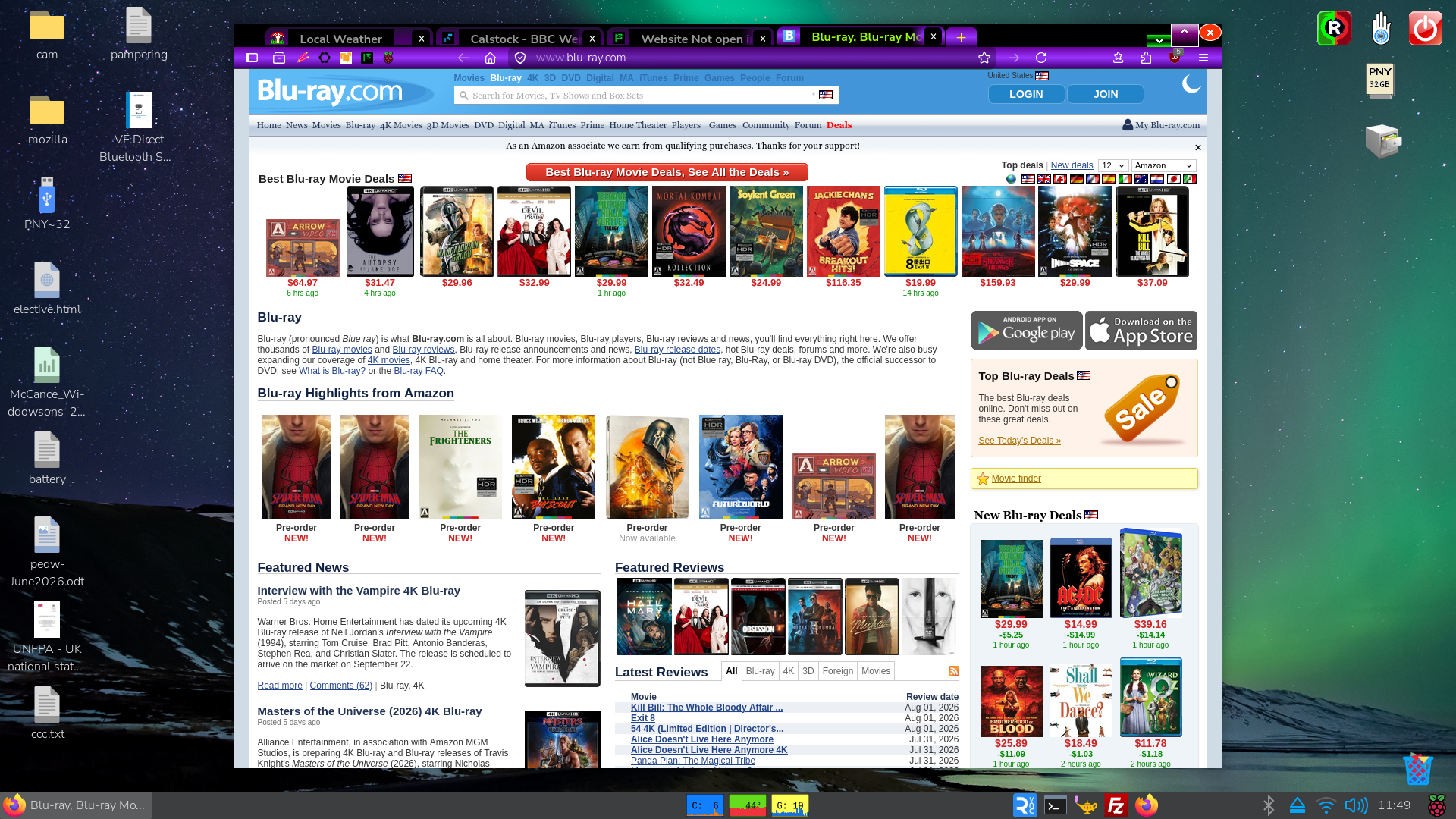Viewport: 1456px width, 819px height.
Task: Open the trash bin on the desktop
Action: [1417, 769]
